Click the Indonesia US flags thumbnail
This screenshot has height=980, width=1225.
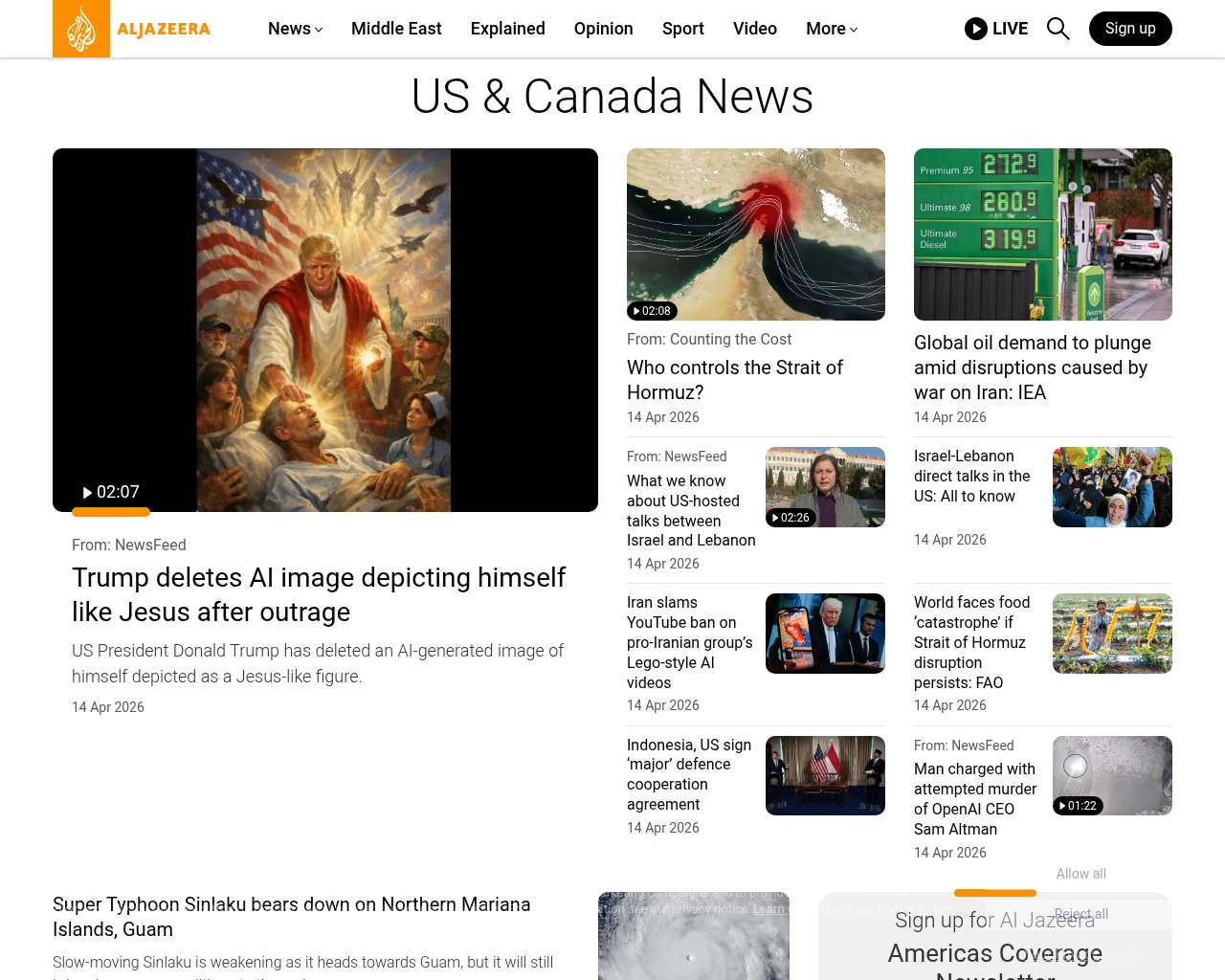click(825, 775)
